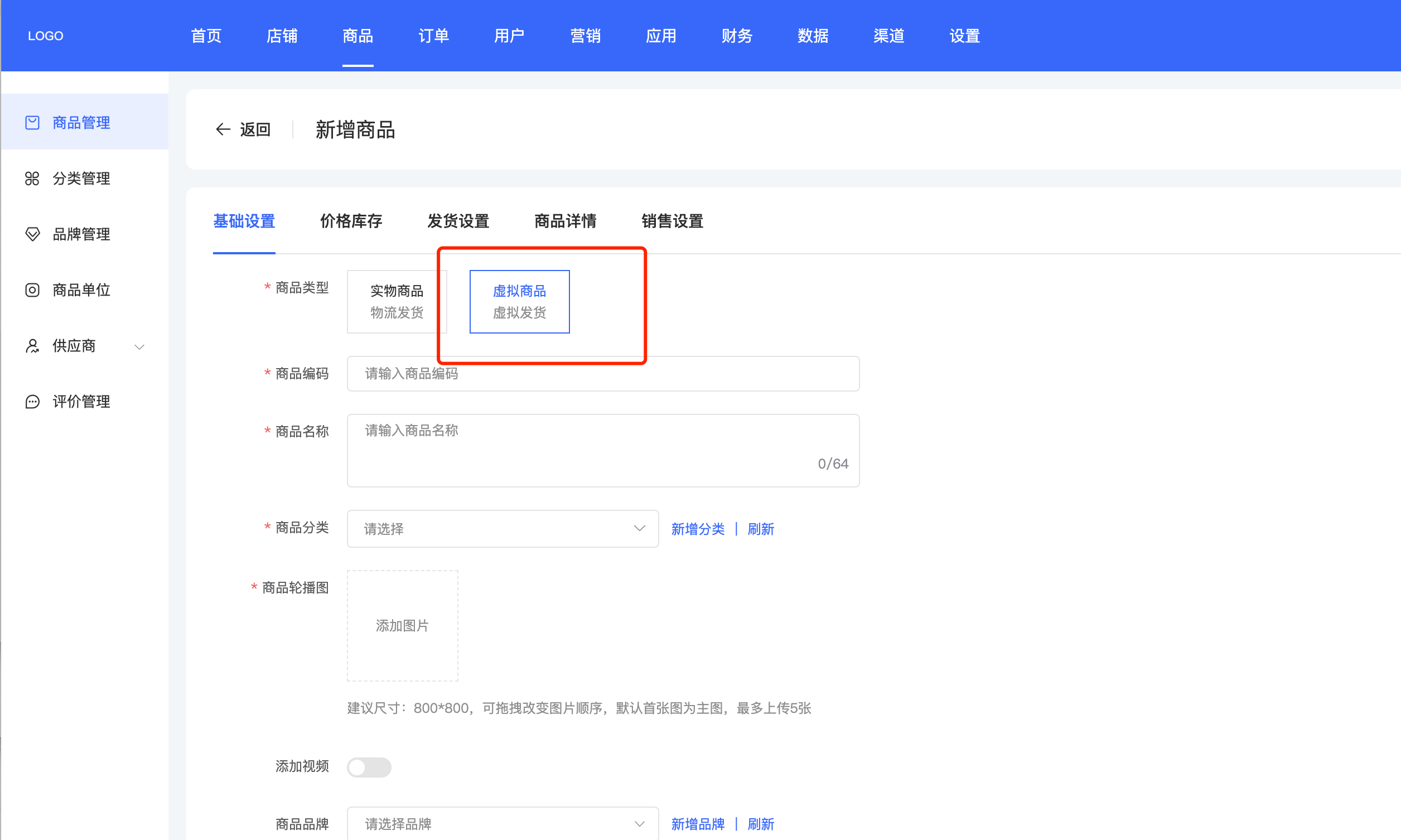The height and width of the screenshot is (840, 1401).
Task: Click the back arrow next to 返回
Action: [x=223, y=129]
